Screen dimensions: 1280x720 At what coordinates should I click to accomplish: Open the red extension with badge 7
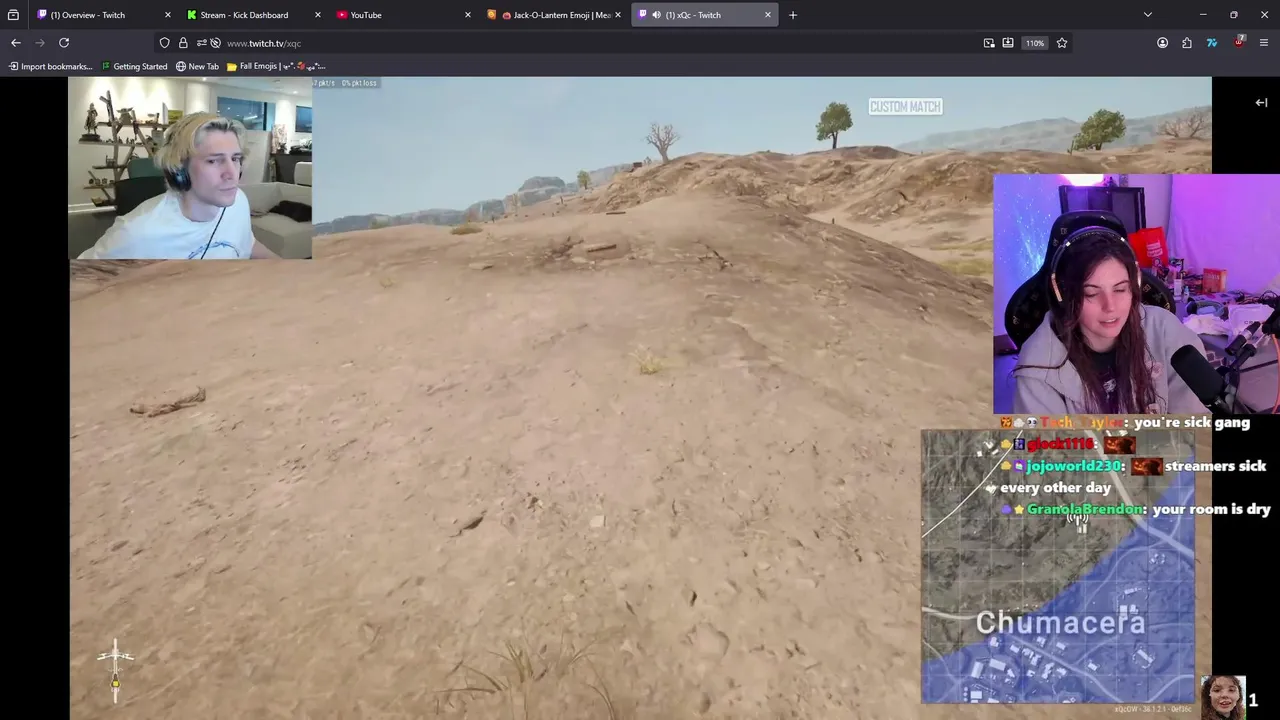tap(1239, 43)
